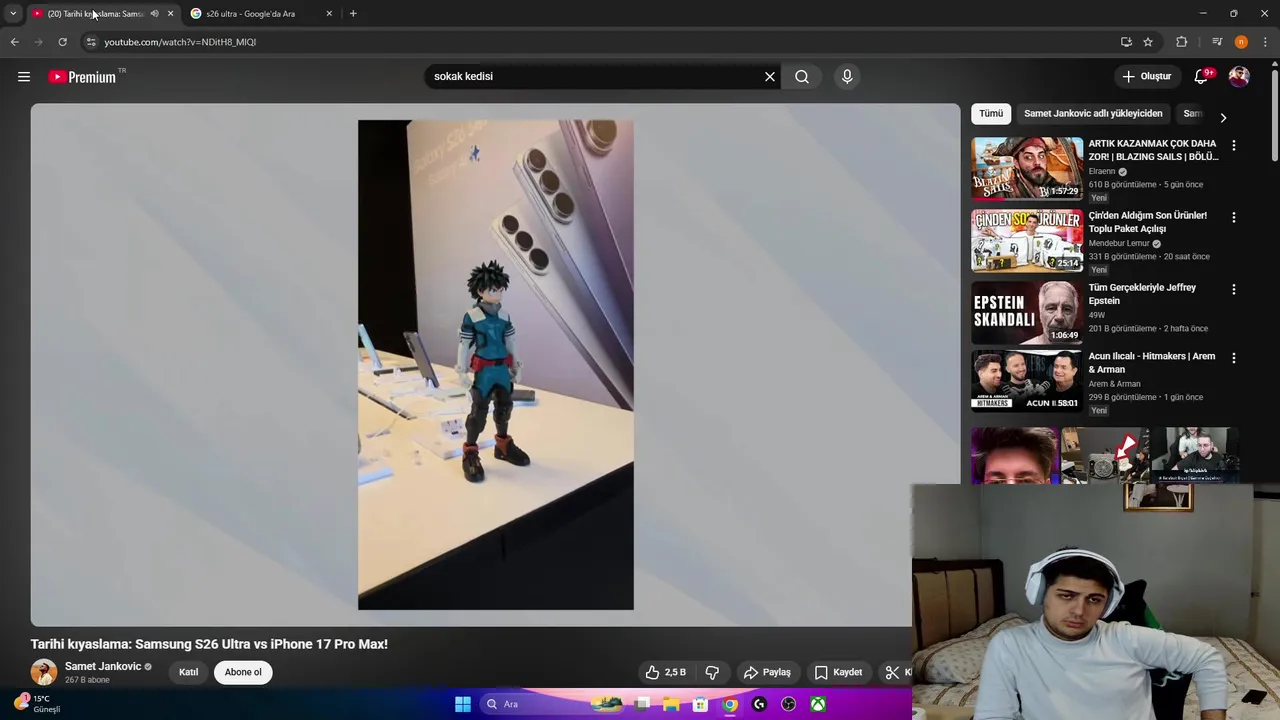
Task: Open Microsoft Store from taskbar
Action: point(701,704)
